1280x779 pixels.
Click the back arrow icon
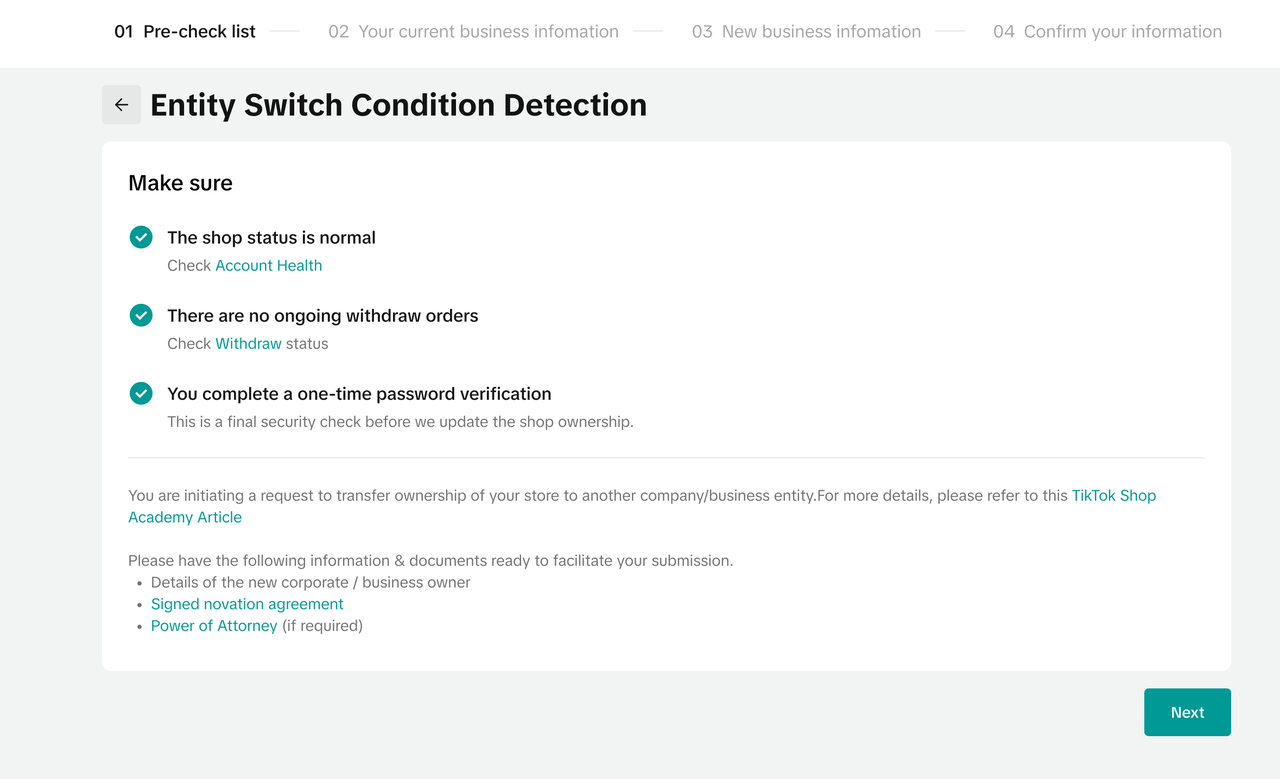(x=121, y=105)
